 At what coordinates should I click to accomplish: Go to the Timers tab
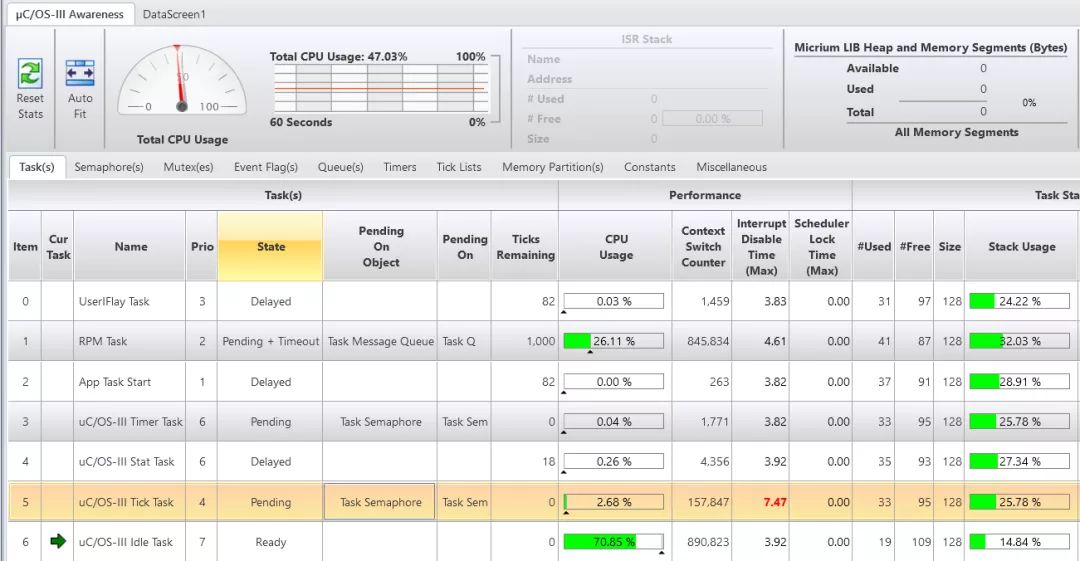[399, 167]
